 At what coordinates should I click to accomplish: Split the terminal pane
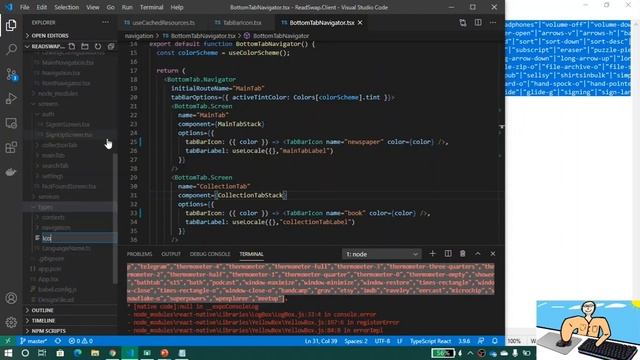pyautogui.click(x=448, y=253)
